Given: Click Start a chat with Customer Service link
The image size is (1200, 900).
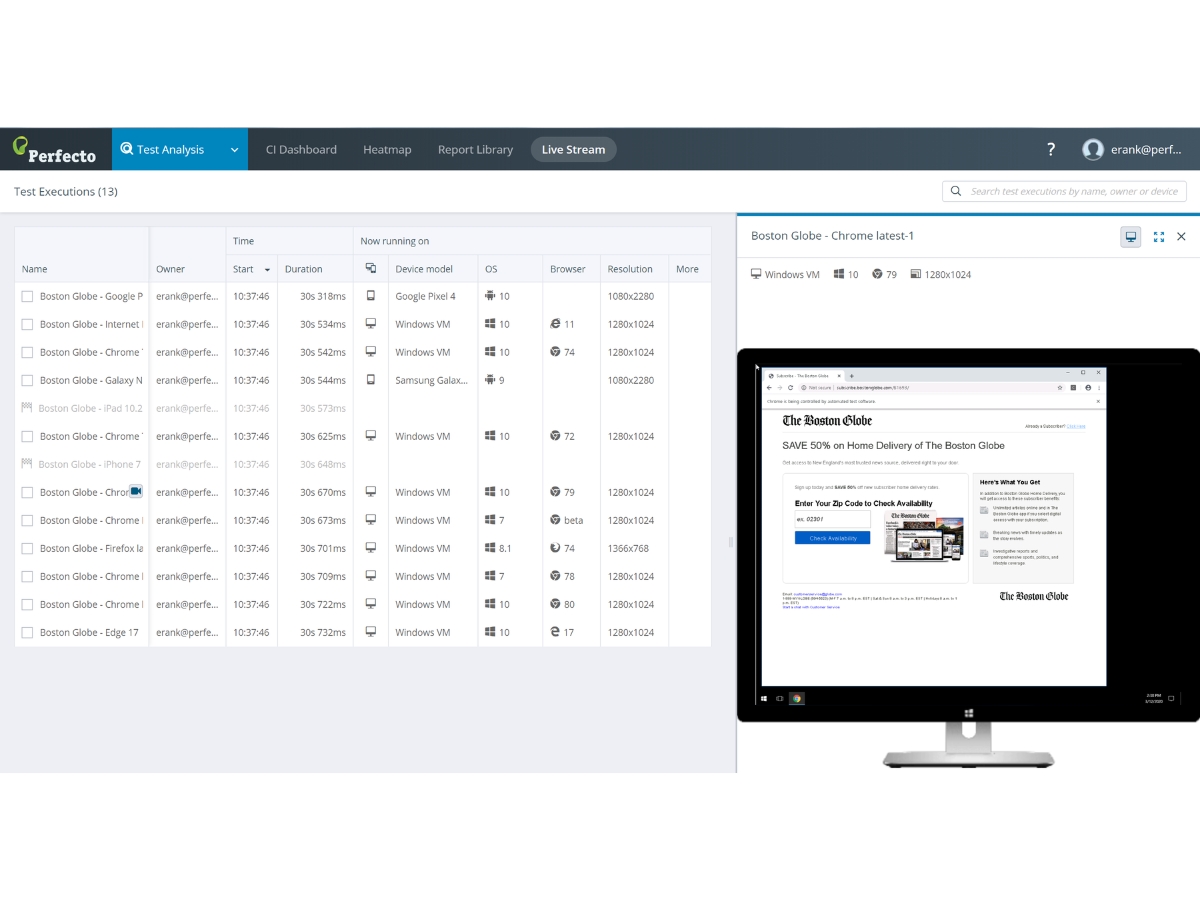Looking at the screenshot, I should [x=811, y=607].
